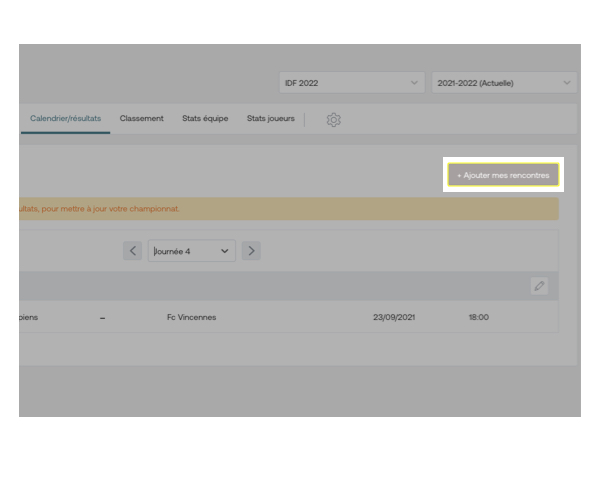Screen dimensions: 600x500
Task: Click the orange championnat update notice
Action: point(289,209)
